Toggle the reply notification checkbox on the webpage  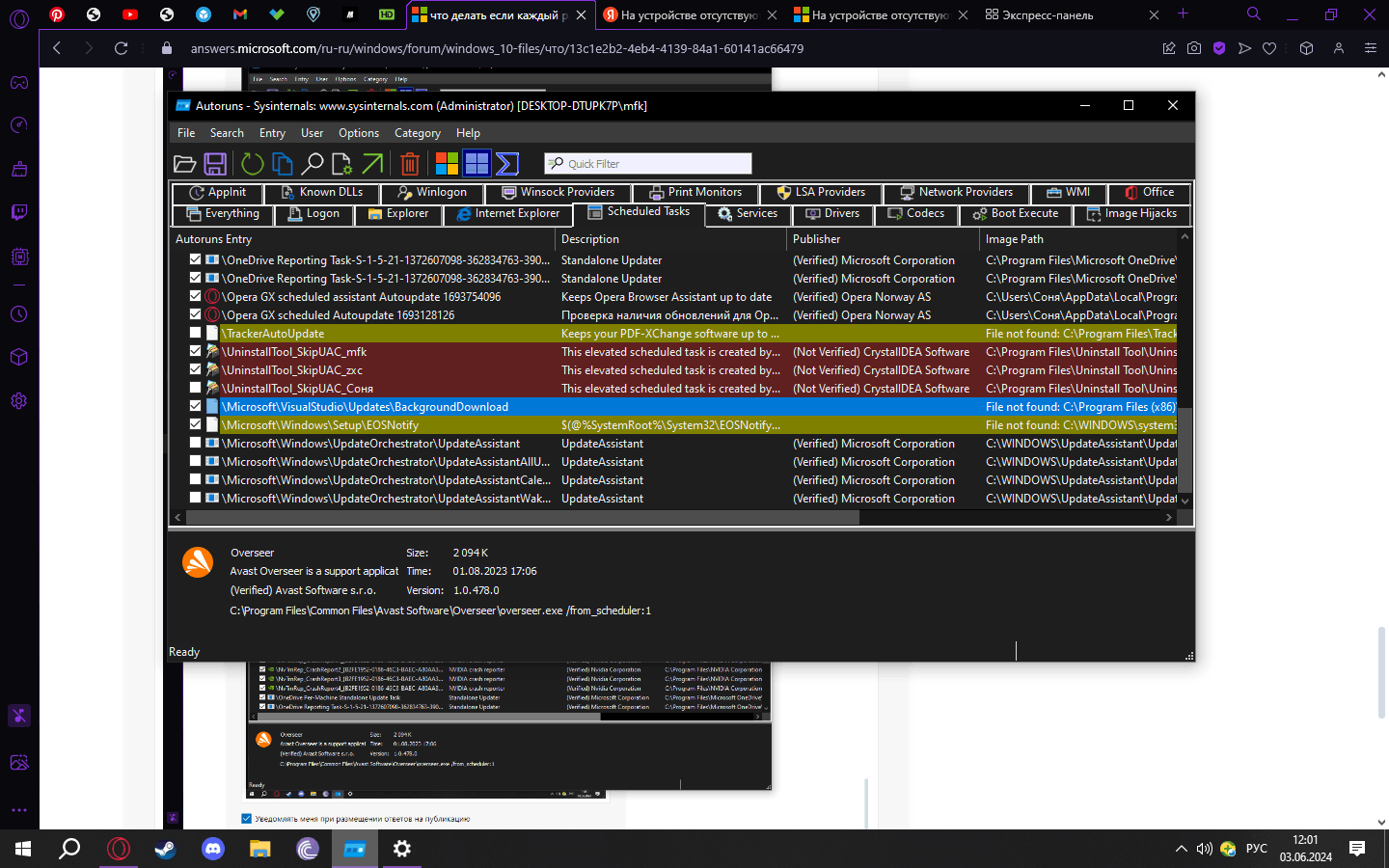[246, 819]
